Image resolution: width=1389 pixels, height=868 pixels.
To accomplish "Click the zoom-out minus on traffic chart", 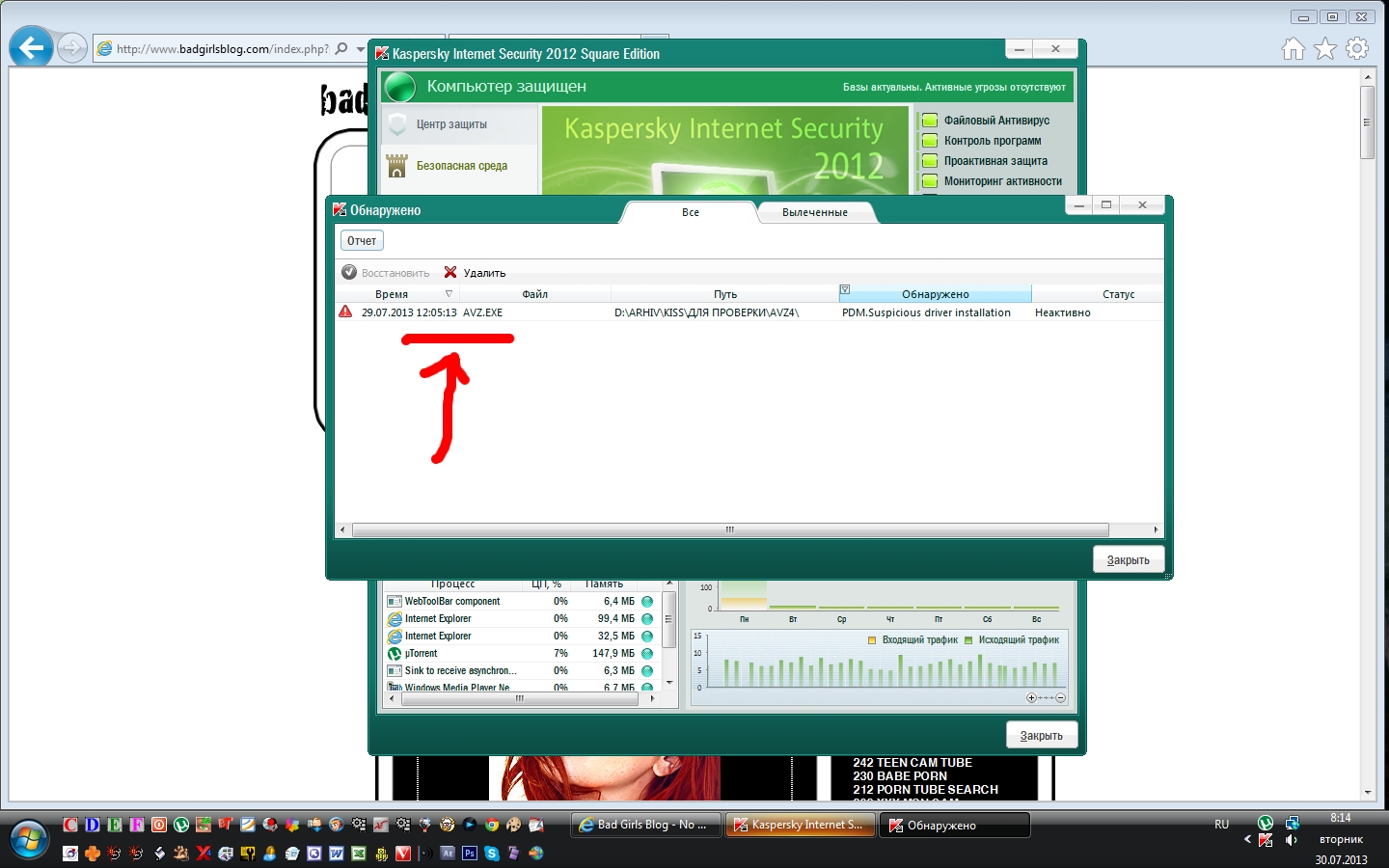I will [x=1061, y=697].
